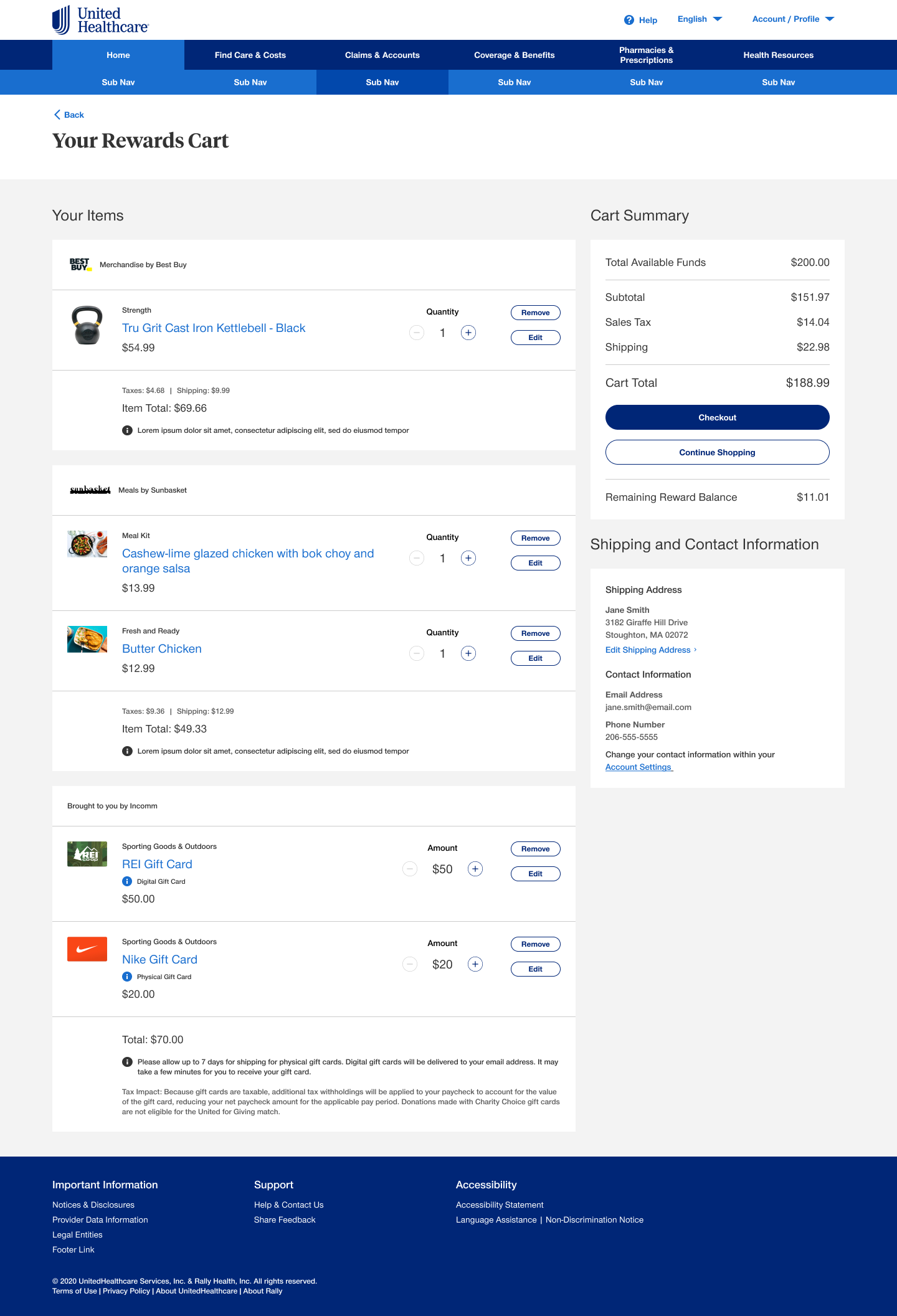
Task: Increase kettlebell quantity with plus icon
Action: (468, 333)
